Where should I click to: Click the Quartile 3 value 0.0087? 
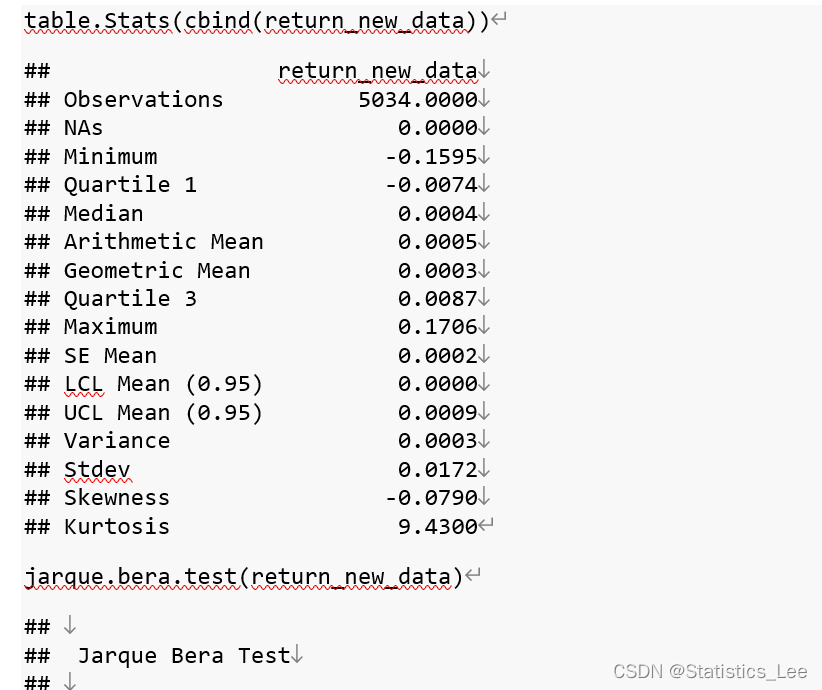pyautogui.click(x=438, y=299)
